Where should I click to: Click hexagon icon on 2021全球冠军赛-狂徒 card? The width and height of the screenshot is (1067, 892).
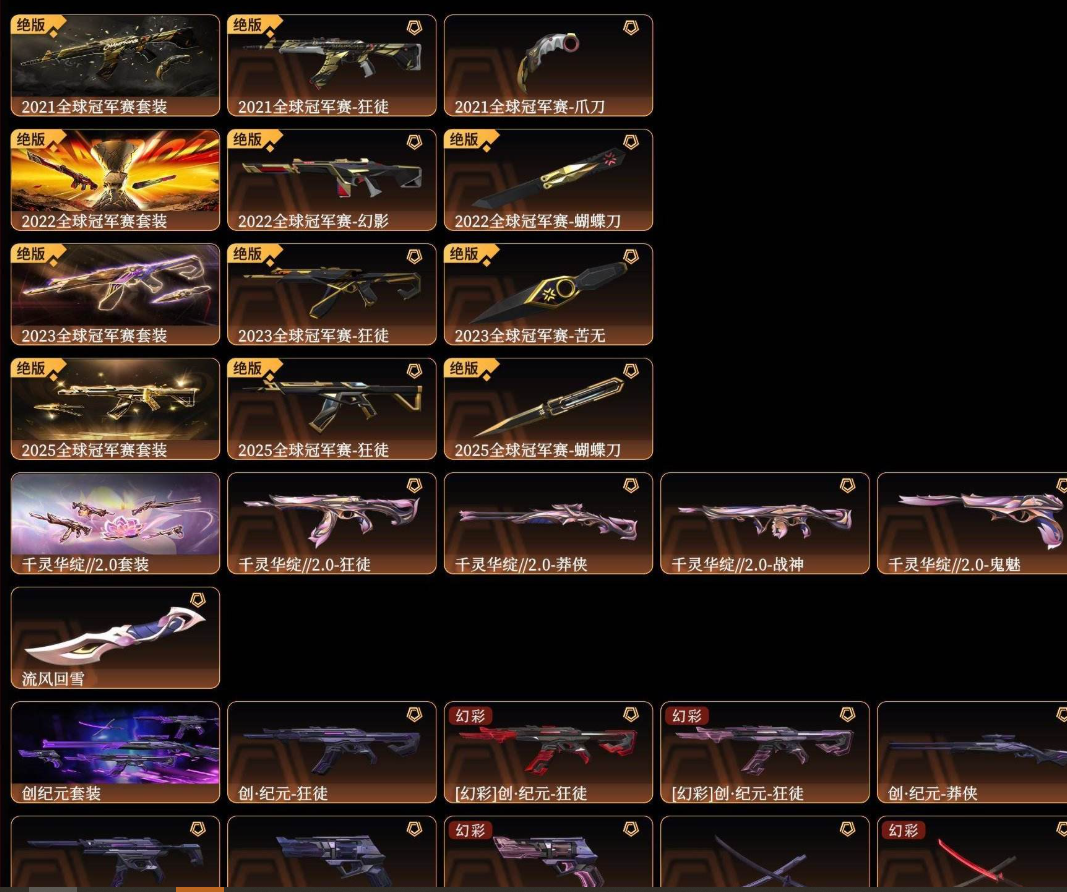pyautogui.click(x=414, y=27)
